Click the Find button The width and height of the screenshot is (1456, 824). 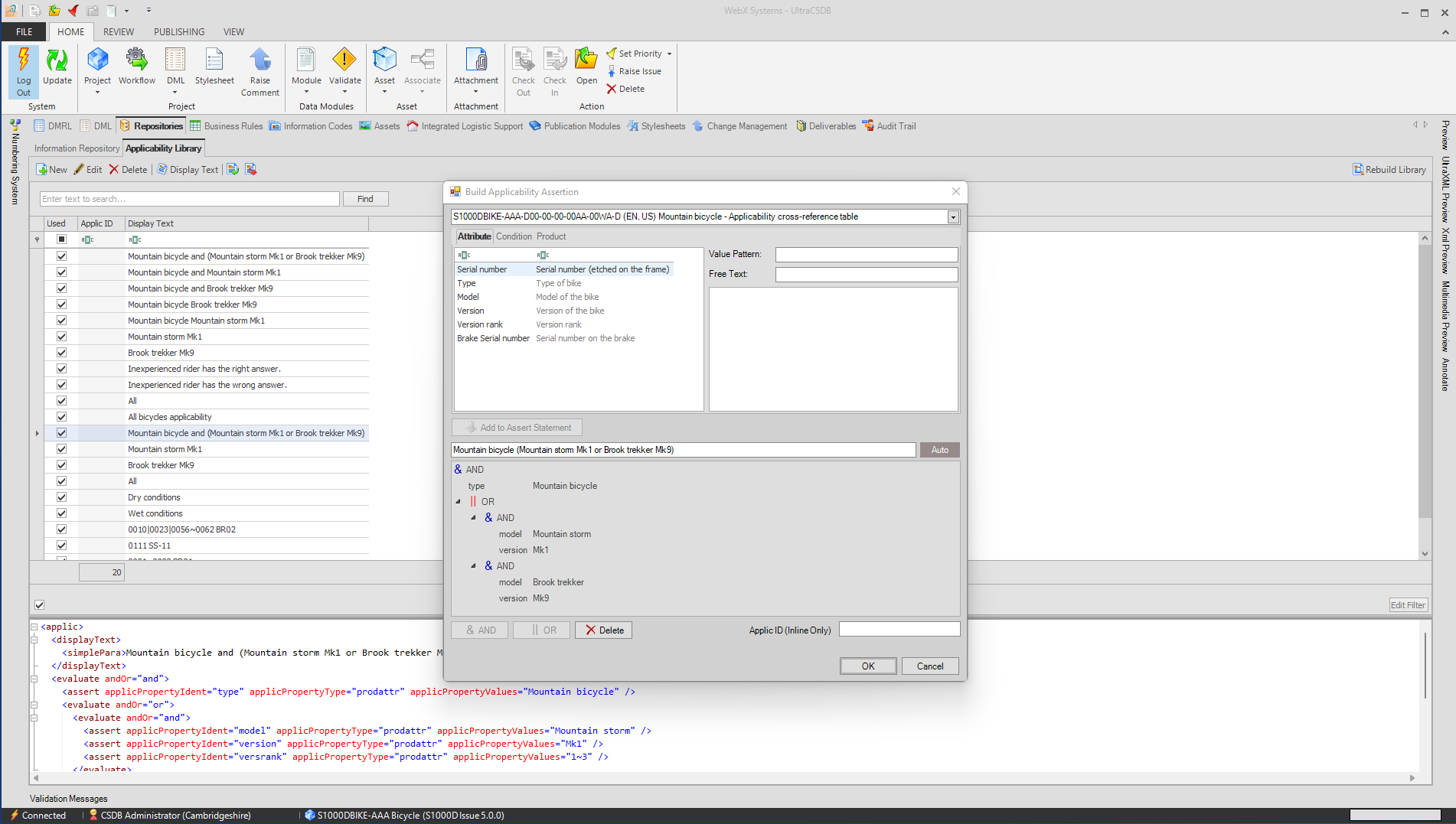(x=366, y=199)
